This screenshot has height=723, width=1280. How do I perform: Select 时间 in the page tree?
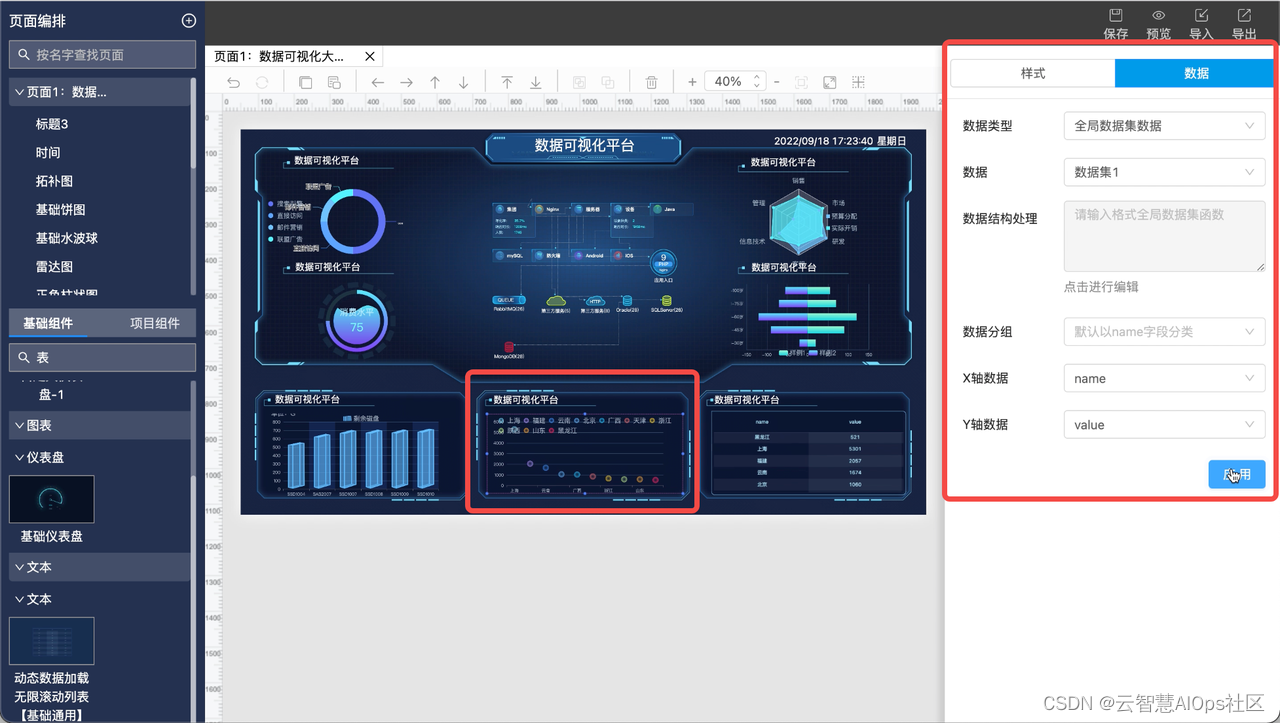pyautogui.click(x=48, y=152)
